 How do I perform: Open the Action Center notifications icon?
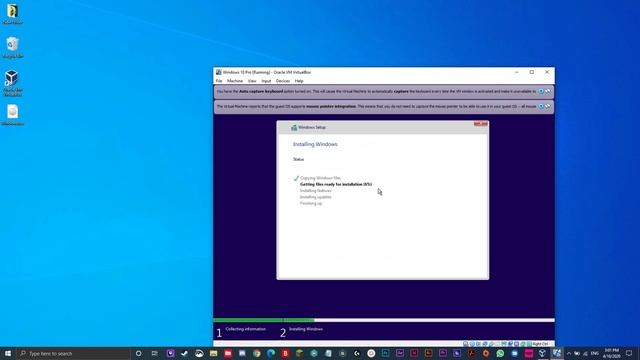click(x=629, y=353)
